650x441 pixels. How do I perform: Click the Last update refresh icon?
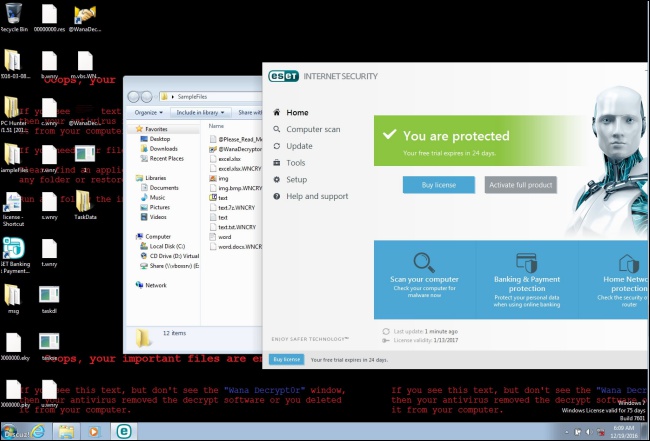pyautogui.click(x=386, y=331)
